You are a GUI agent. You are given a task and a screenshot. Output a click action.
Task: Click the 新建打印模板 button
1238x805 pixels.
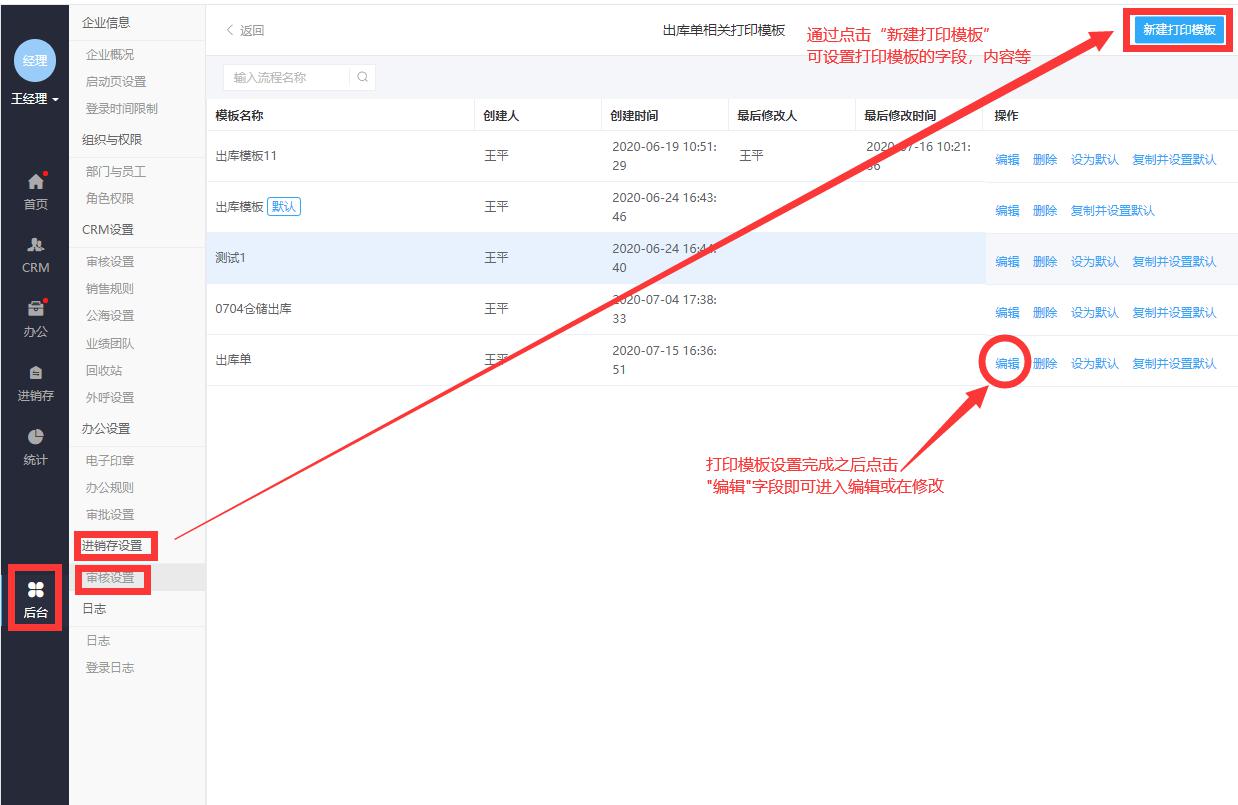(1179, 30)
